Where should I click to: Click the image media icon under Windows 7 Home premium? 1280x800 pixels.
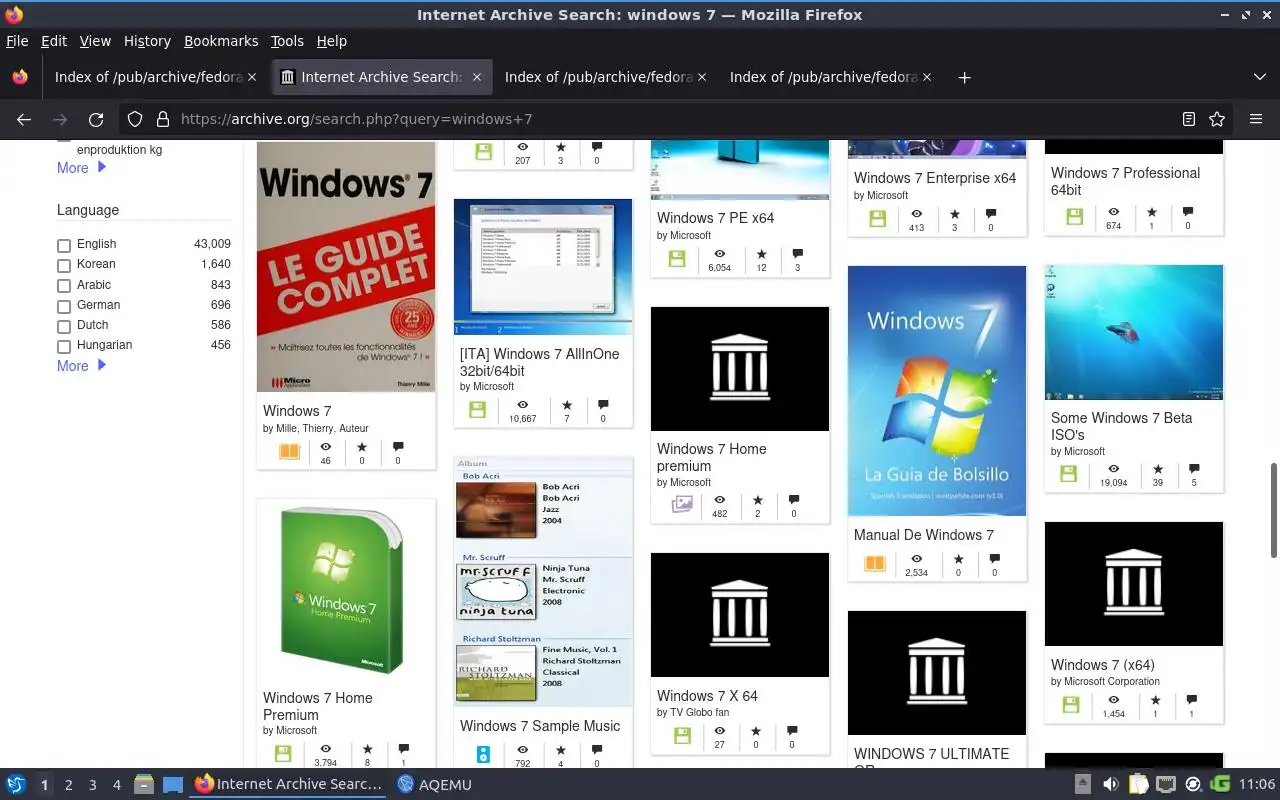click(x=682, y=505)
